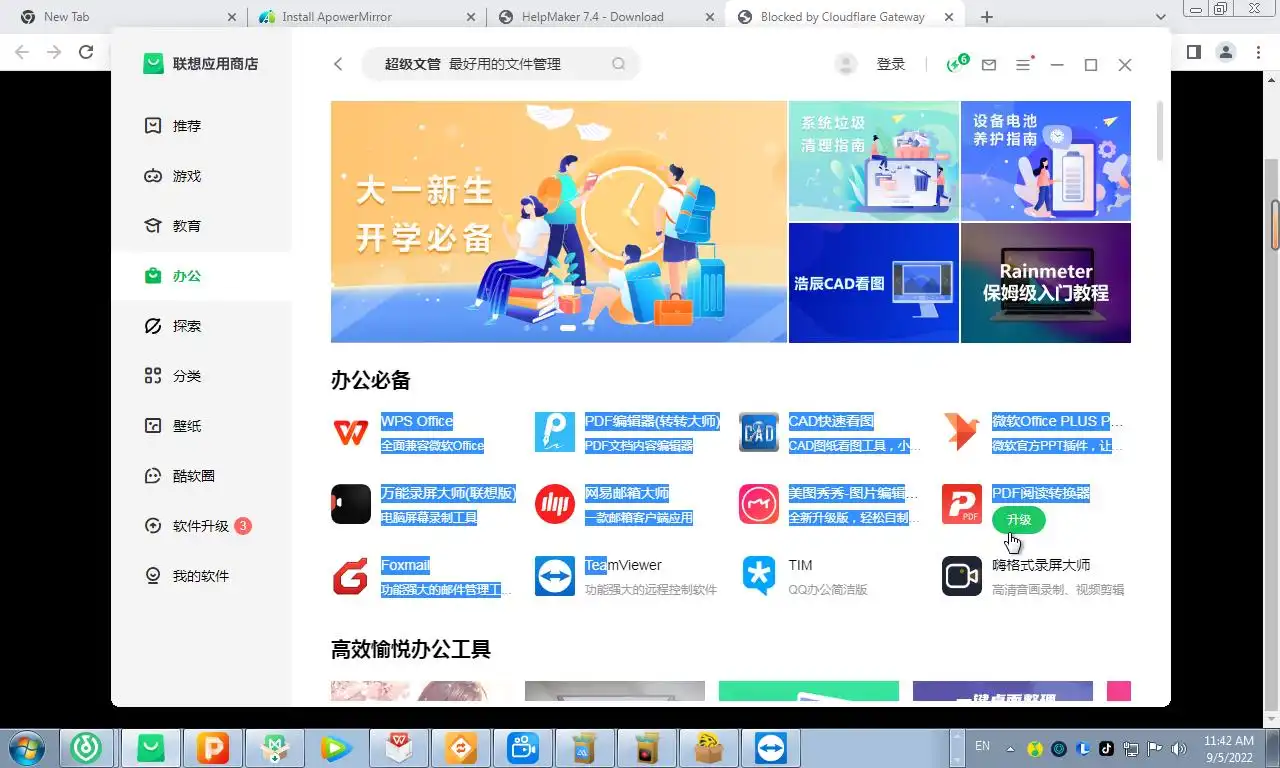The width and height of the screenshot is (1280, 768).
Task: Switch to the New Tab browser tab
Action: (127, 17)
